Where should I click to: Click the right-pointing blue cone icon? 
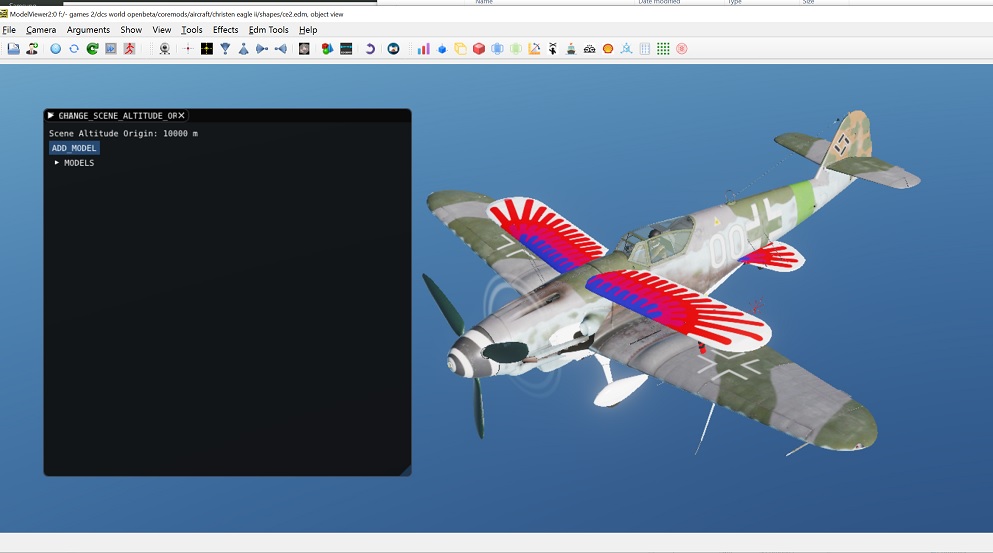262,49
